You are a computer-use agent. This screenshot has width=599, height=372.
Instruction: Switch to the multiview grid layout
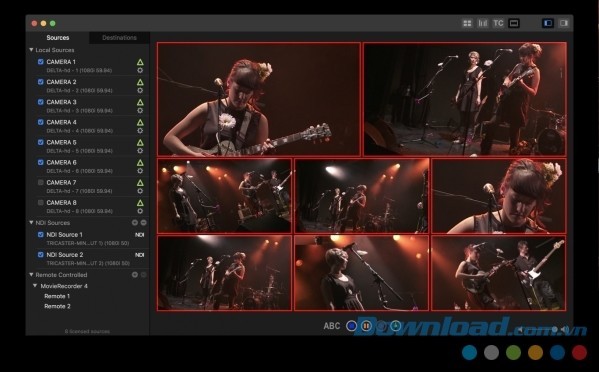pos(467,23)
